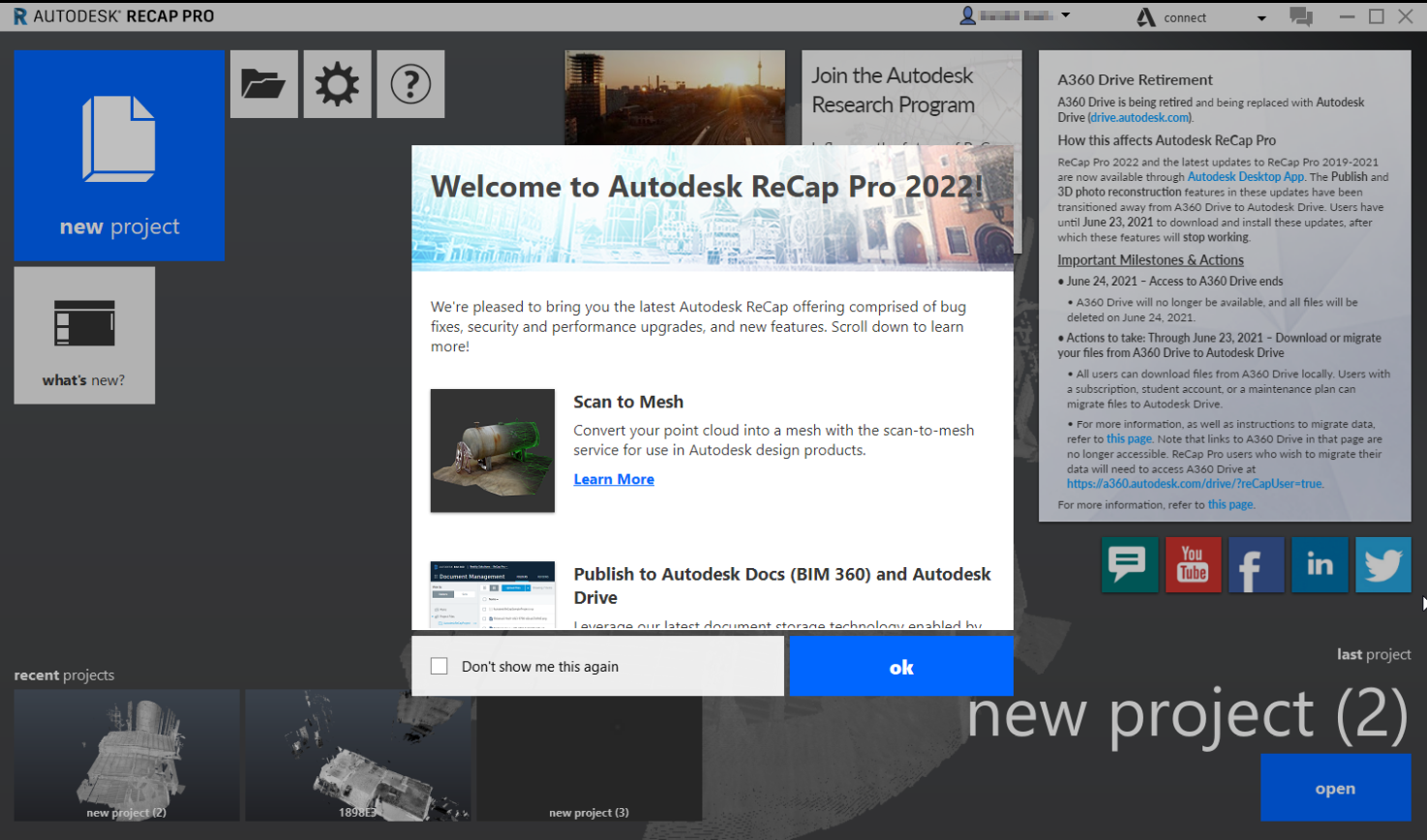Open the LinkedIn icon
The image size is (1427, 840).
pos(1320,564)
